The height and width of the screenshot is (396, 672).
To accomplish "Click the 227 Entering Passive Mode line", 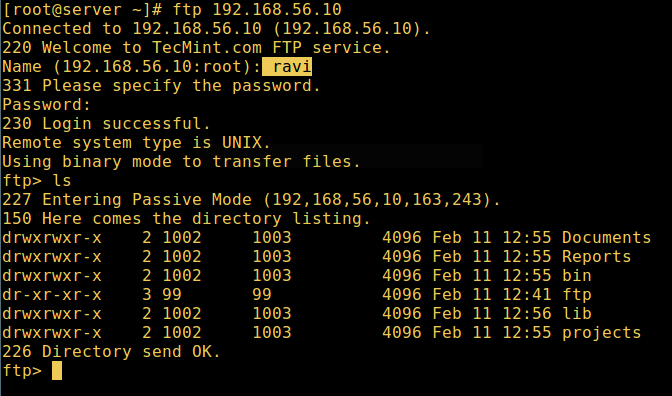I will pos(251,200).
